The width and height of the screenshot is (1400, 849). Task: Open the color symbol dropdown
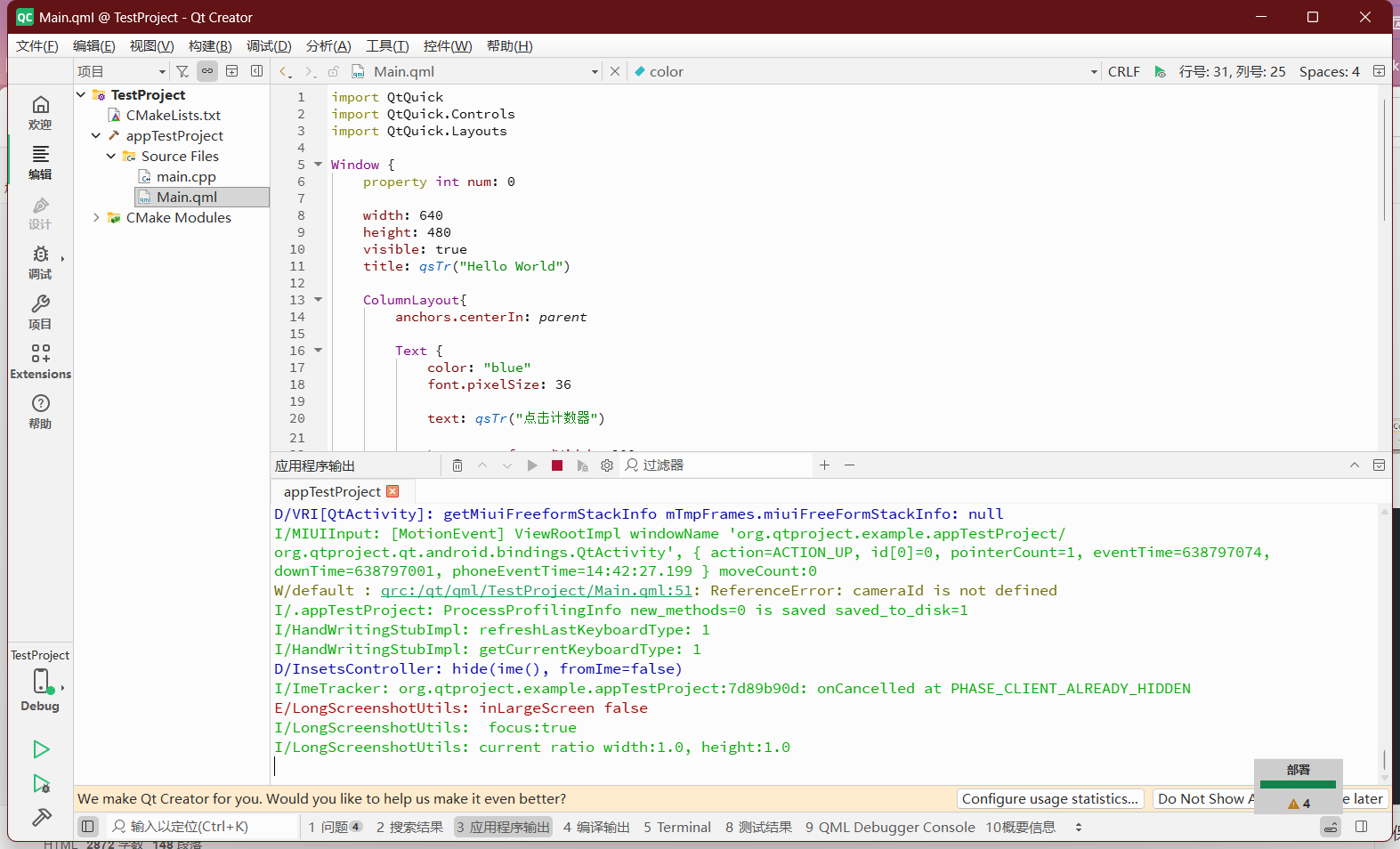pyautogui.click(x=864, y=71)
